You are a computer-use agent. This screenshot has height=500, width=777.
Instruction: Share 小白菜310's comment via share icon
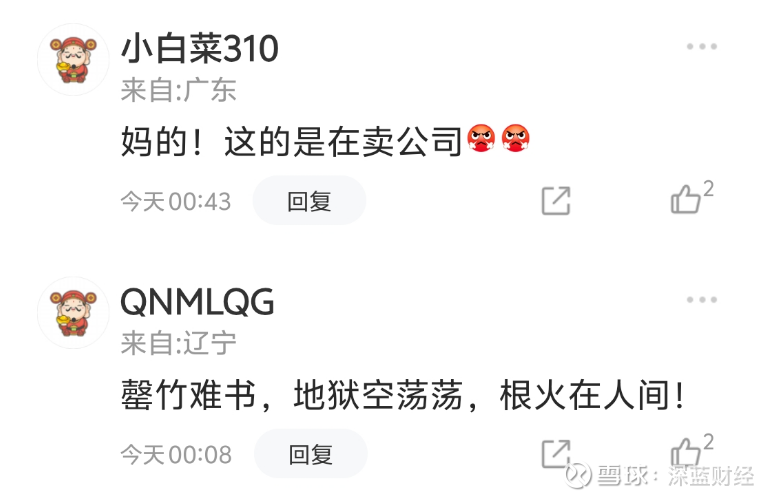coord(555,201)
